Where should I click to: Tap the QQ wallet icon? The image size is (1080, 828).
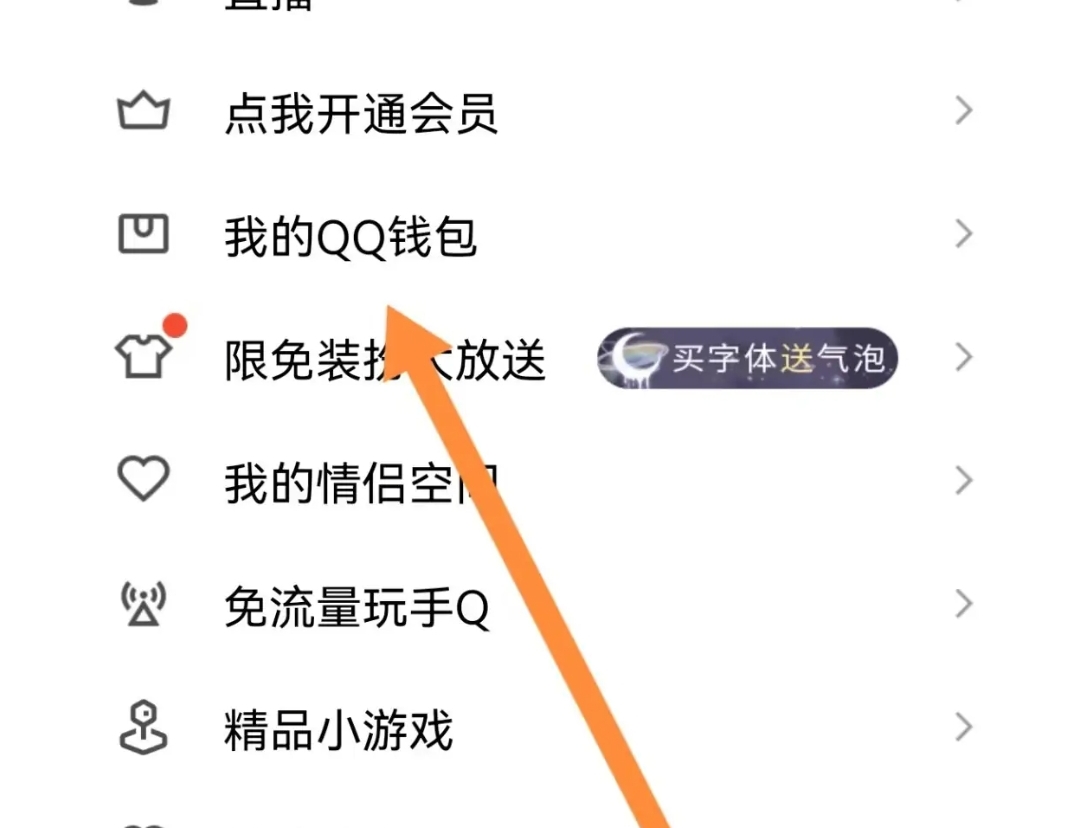143,234
